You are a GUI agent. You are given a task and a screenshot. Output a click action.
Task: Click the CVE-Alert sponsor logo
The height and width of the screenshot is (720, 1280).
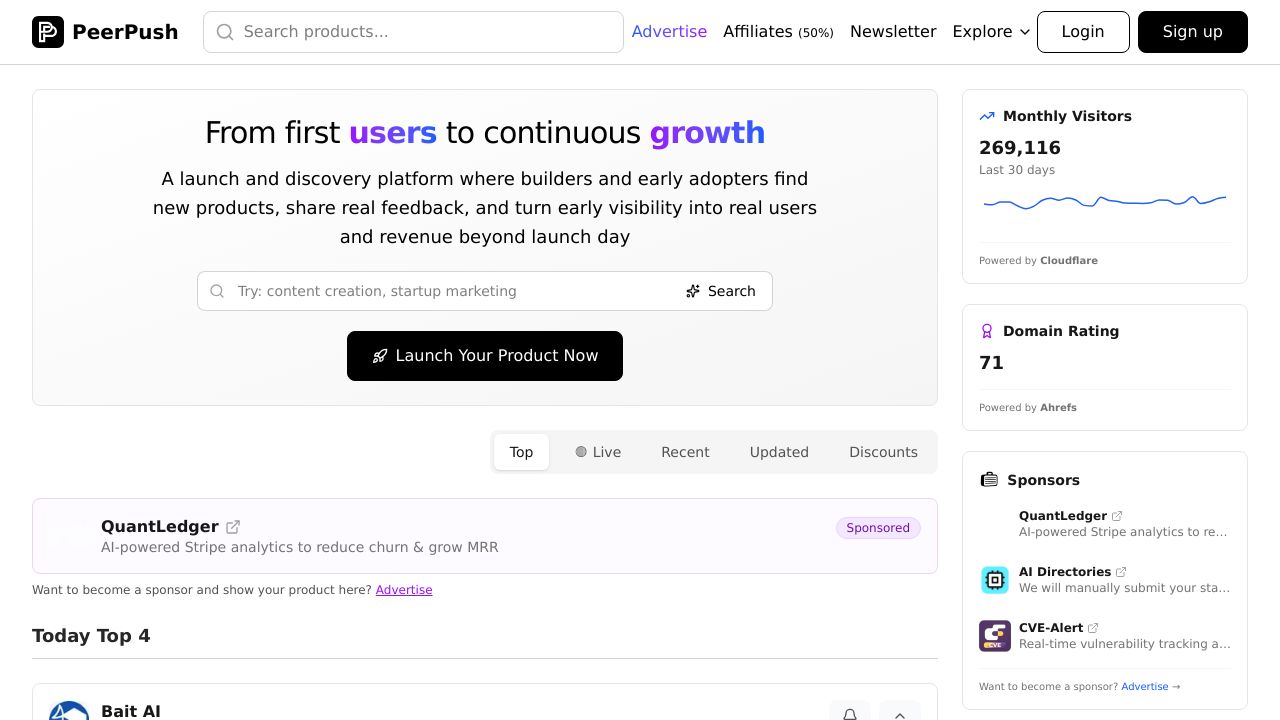[x=995, y=636]
